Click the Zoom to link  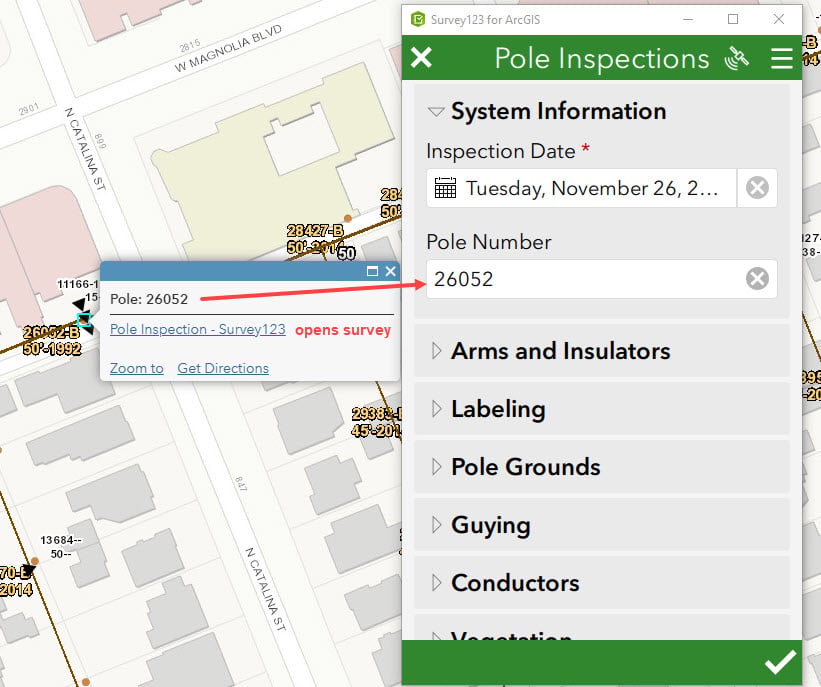(137, 368)
